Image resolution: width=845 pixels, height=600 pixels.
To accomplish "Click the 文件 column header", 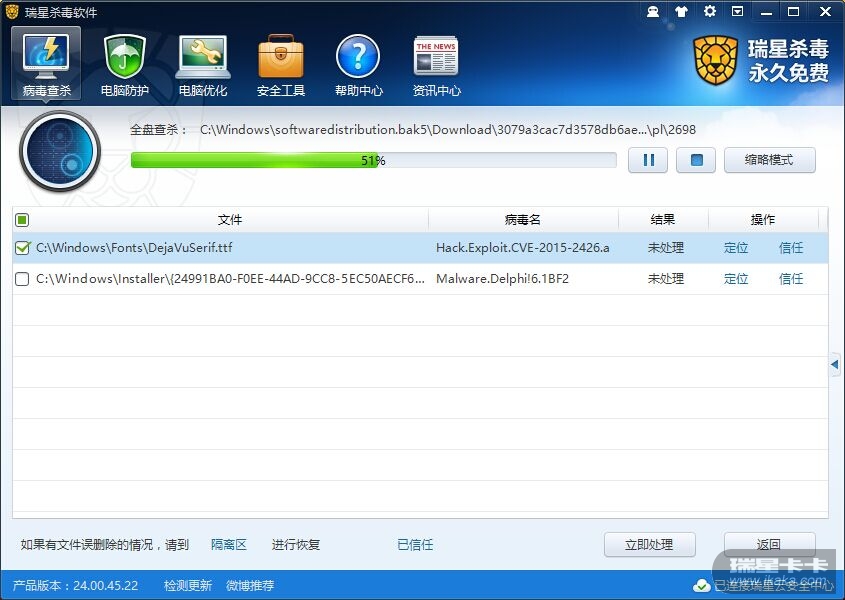I will (x=230, y=219).
